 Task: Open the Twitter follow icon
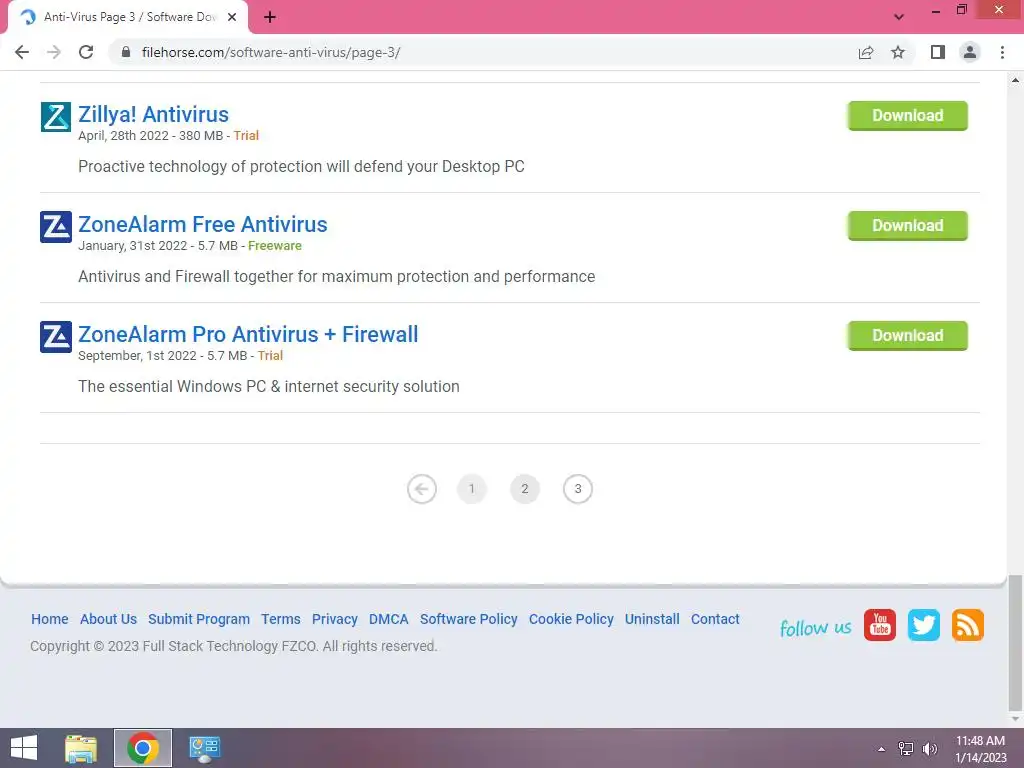click(923, 626)
